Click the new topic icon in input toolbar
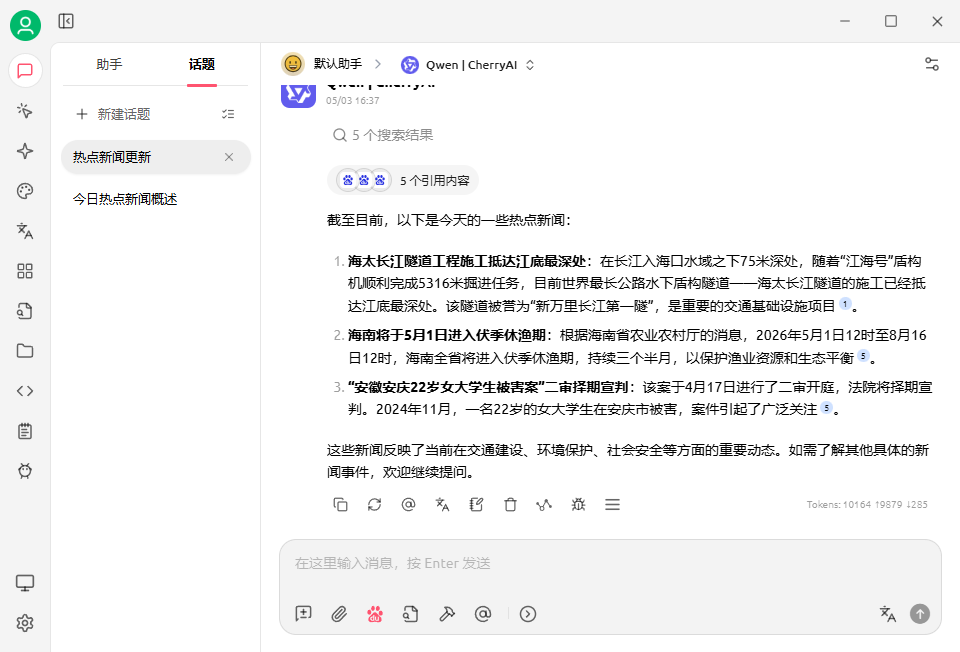Viewport: 960px width, 652px height. [304, 613]
